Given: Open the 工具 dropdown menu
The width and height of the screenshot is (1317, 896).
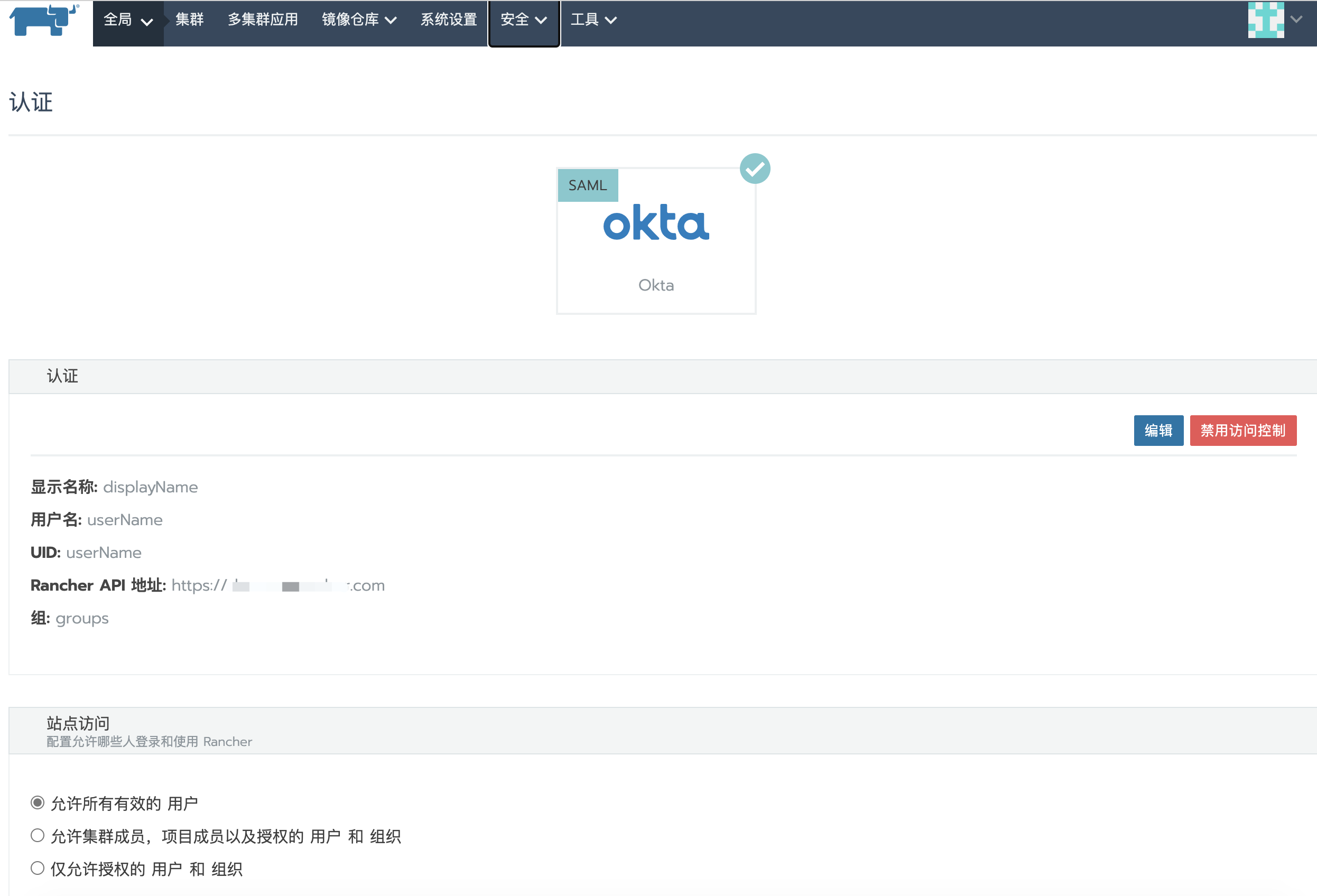Looking at the screenshot, I should click(593, 20).
